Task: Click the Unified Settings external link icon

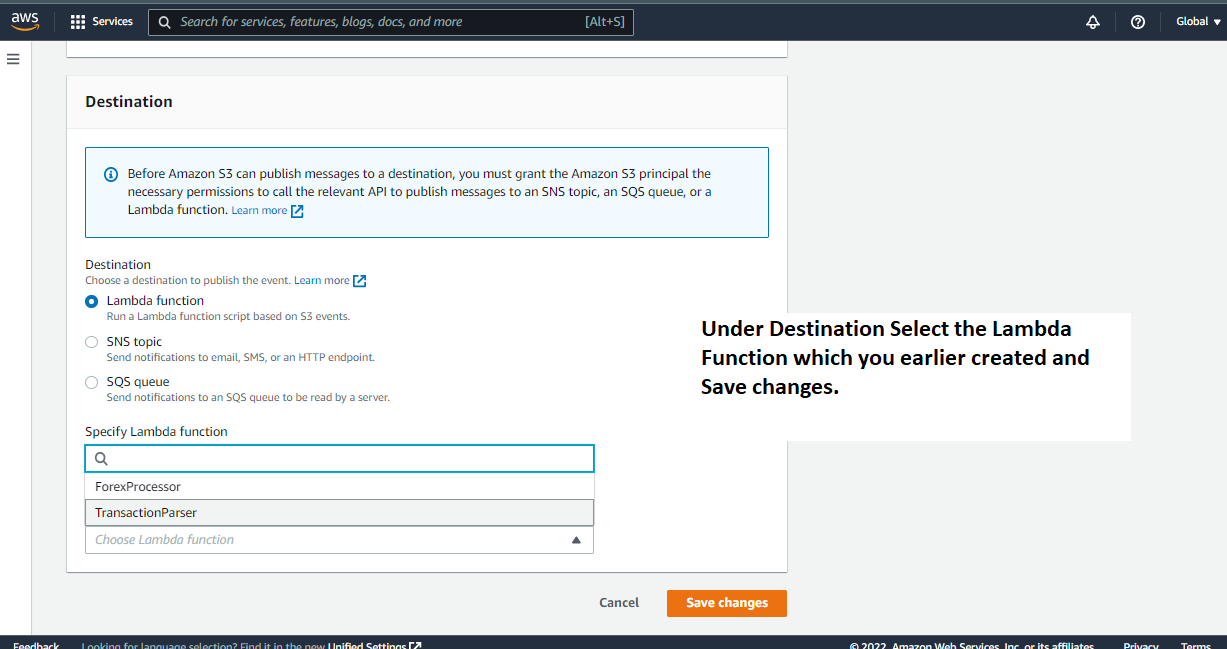Action: tap(415, 646)
